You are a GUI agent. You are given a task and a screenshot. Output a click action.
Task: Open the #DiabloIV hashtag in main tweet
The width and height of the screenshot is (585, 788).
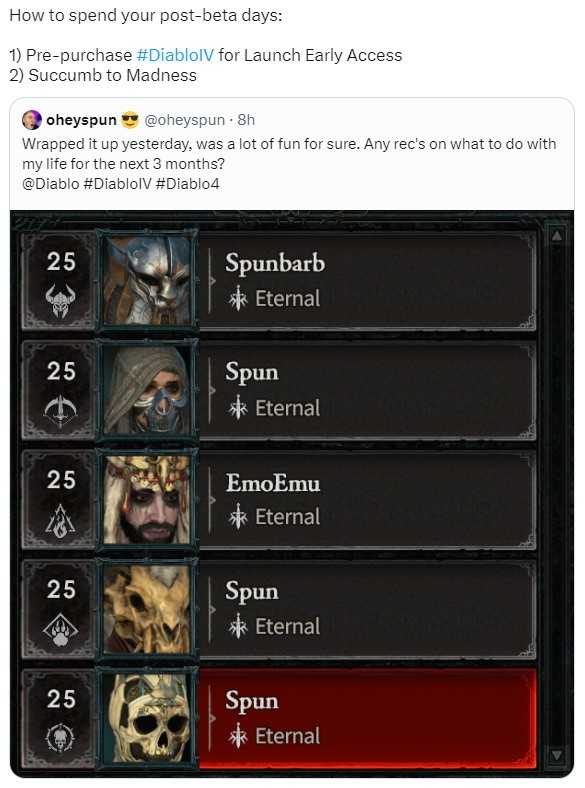(175, 55)
